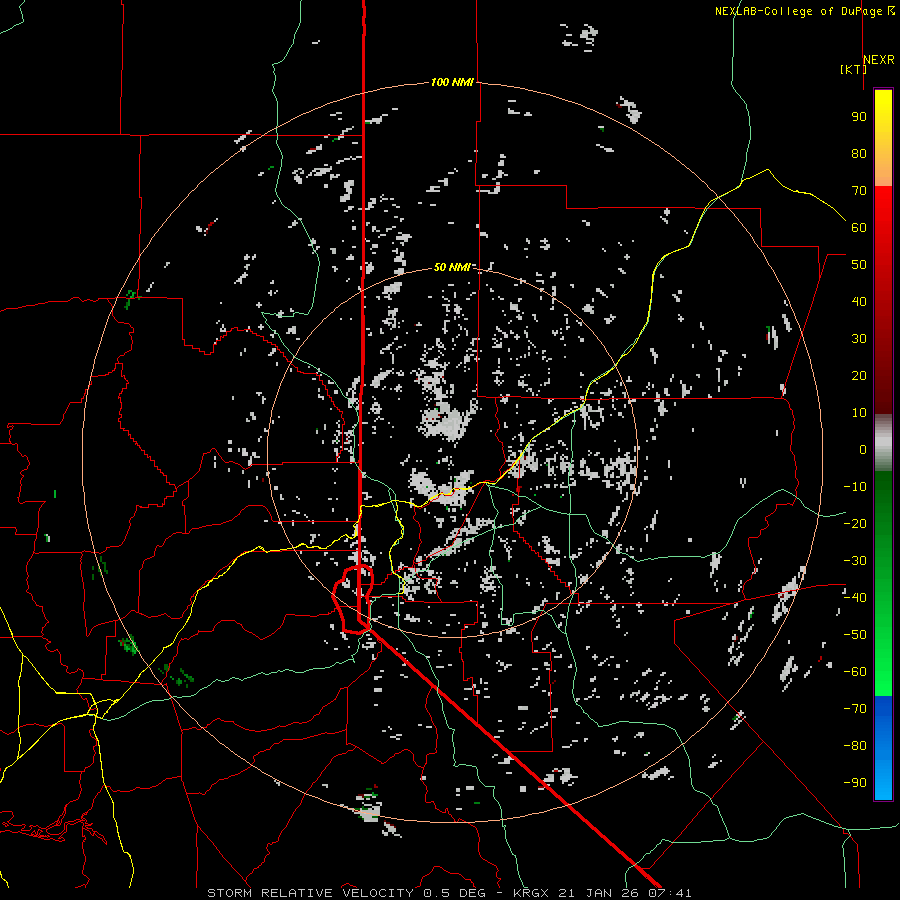
Task: Click the -40 value on velocity scale
Action: pyautogui.click(x=855, y=598)
